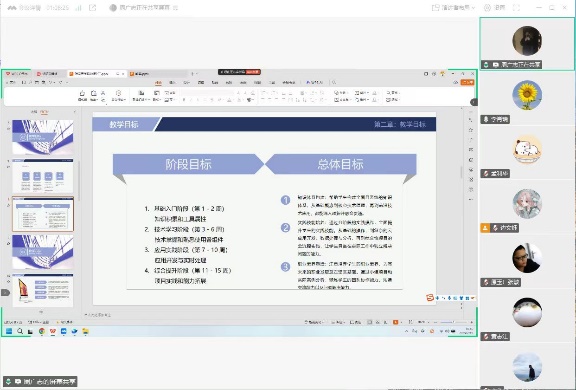Click the taskbar search magnifier icon
The height and width of the screenshot is (390, 576).
[x=20, y=331]
